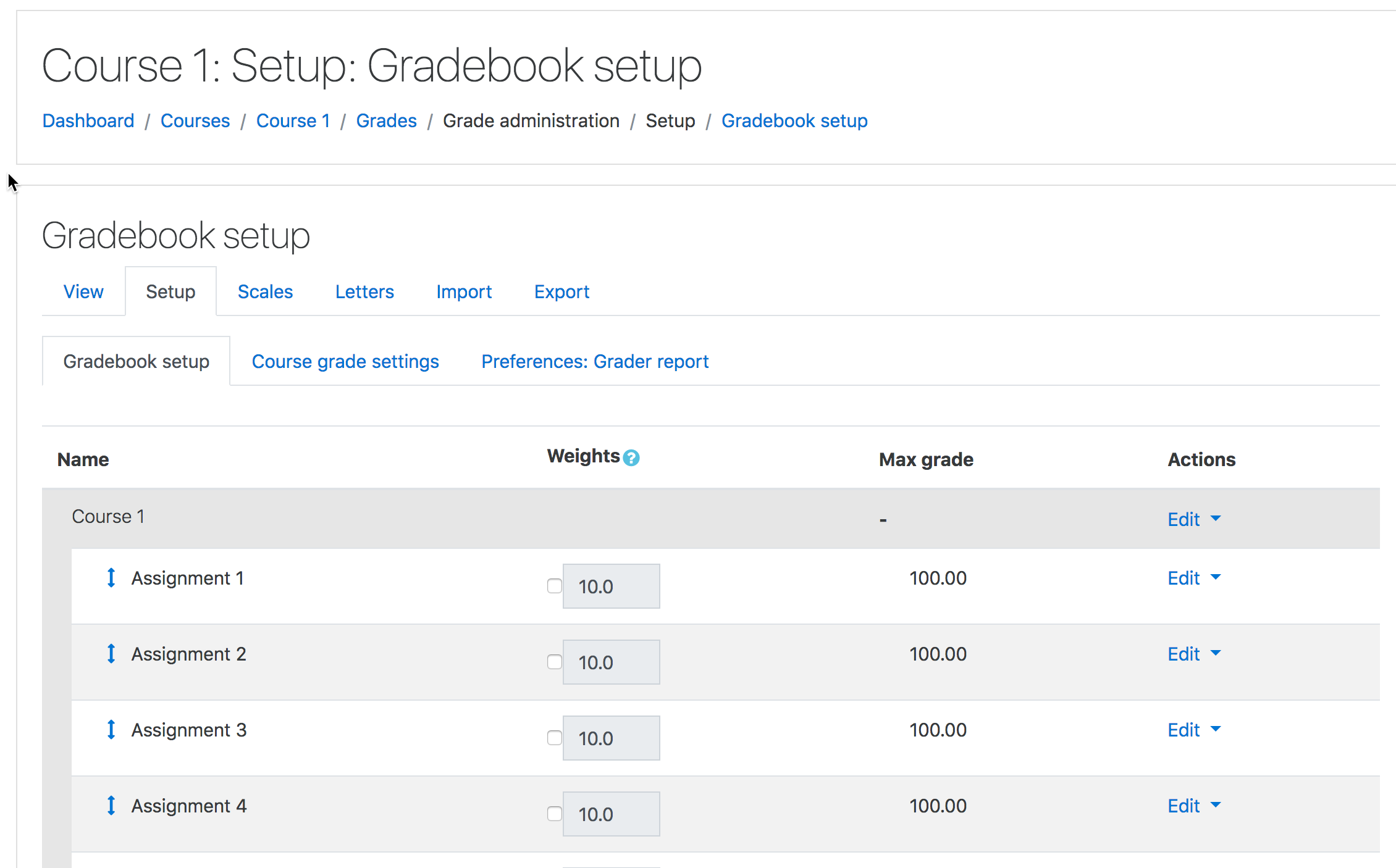
Task: Enable weight override checkbox for Assignment 1
Action: click(x=554, y=586)
